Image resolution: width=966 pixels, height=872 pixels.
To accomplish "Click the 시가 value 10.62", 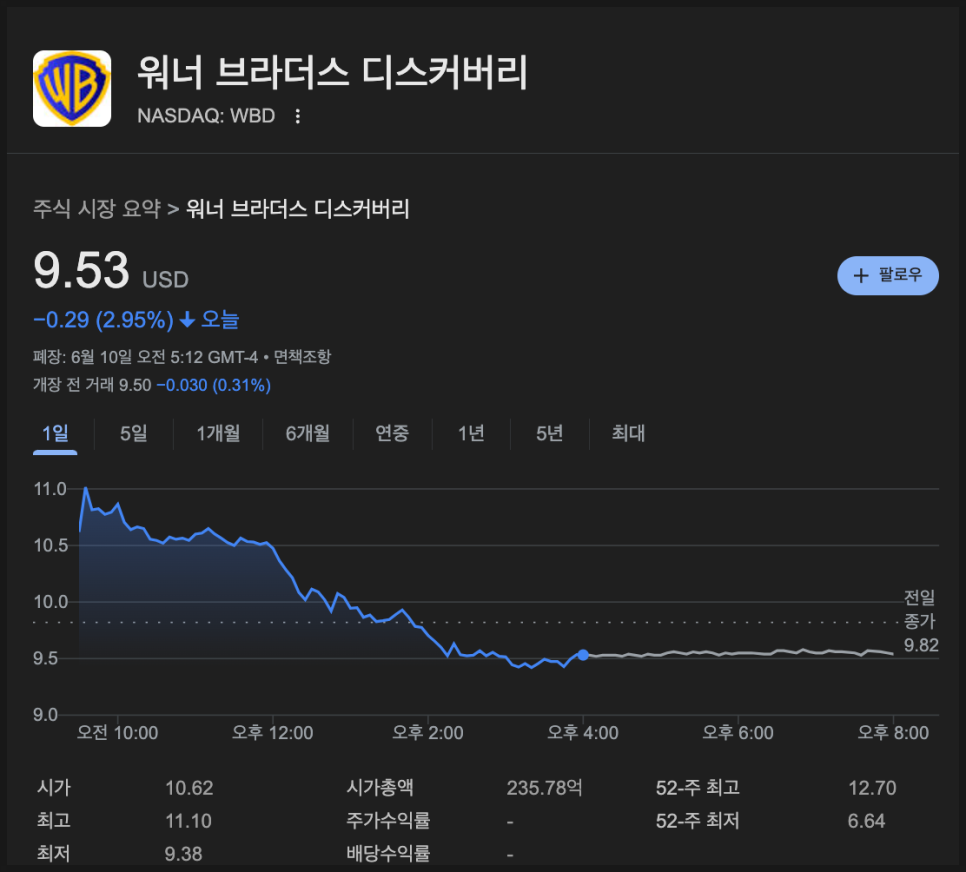I will coord(189,788).
